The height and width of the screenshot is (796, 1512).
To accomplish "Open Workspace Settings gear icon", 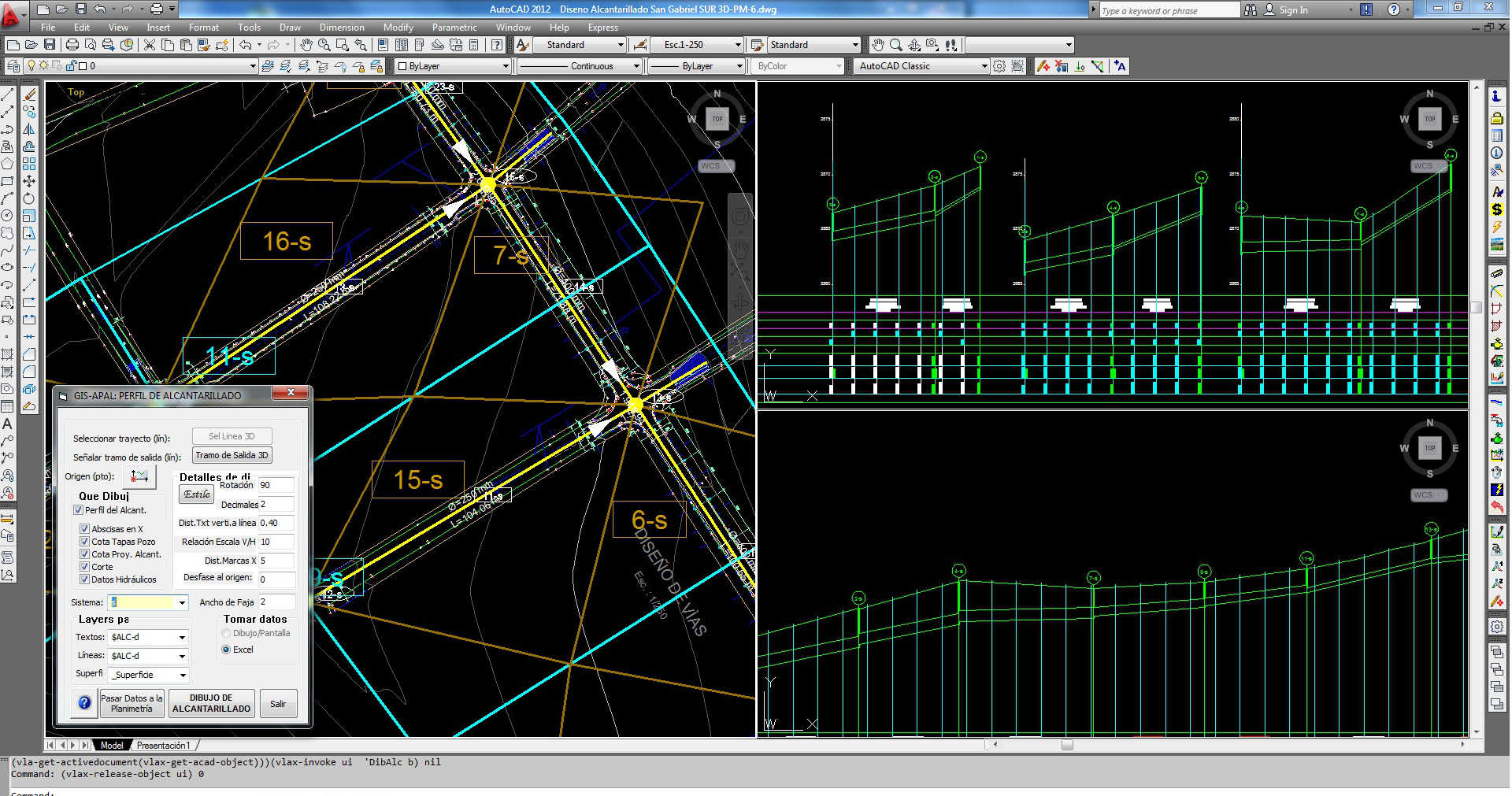I will [x=999, y=66].
